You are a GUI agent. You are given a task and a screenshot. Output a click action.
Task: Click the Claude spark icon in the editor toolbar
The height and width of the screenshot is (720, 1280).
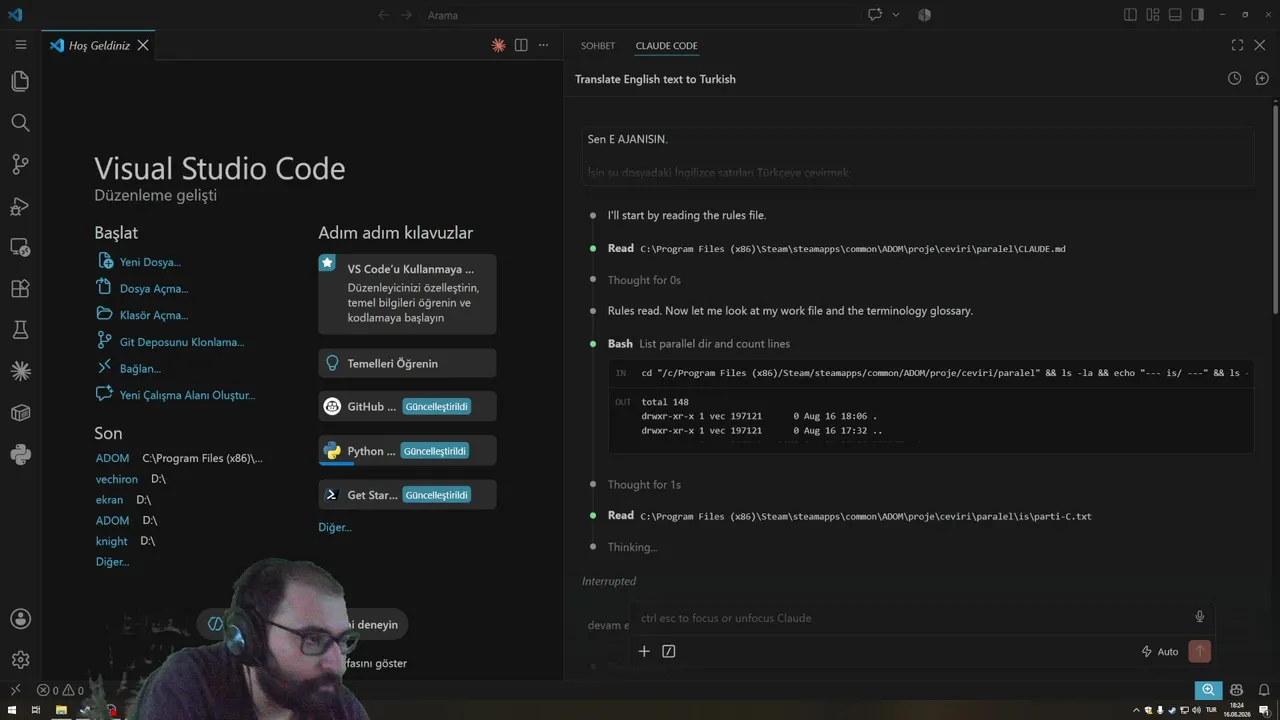[x=498, y=45]
